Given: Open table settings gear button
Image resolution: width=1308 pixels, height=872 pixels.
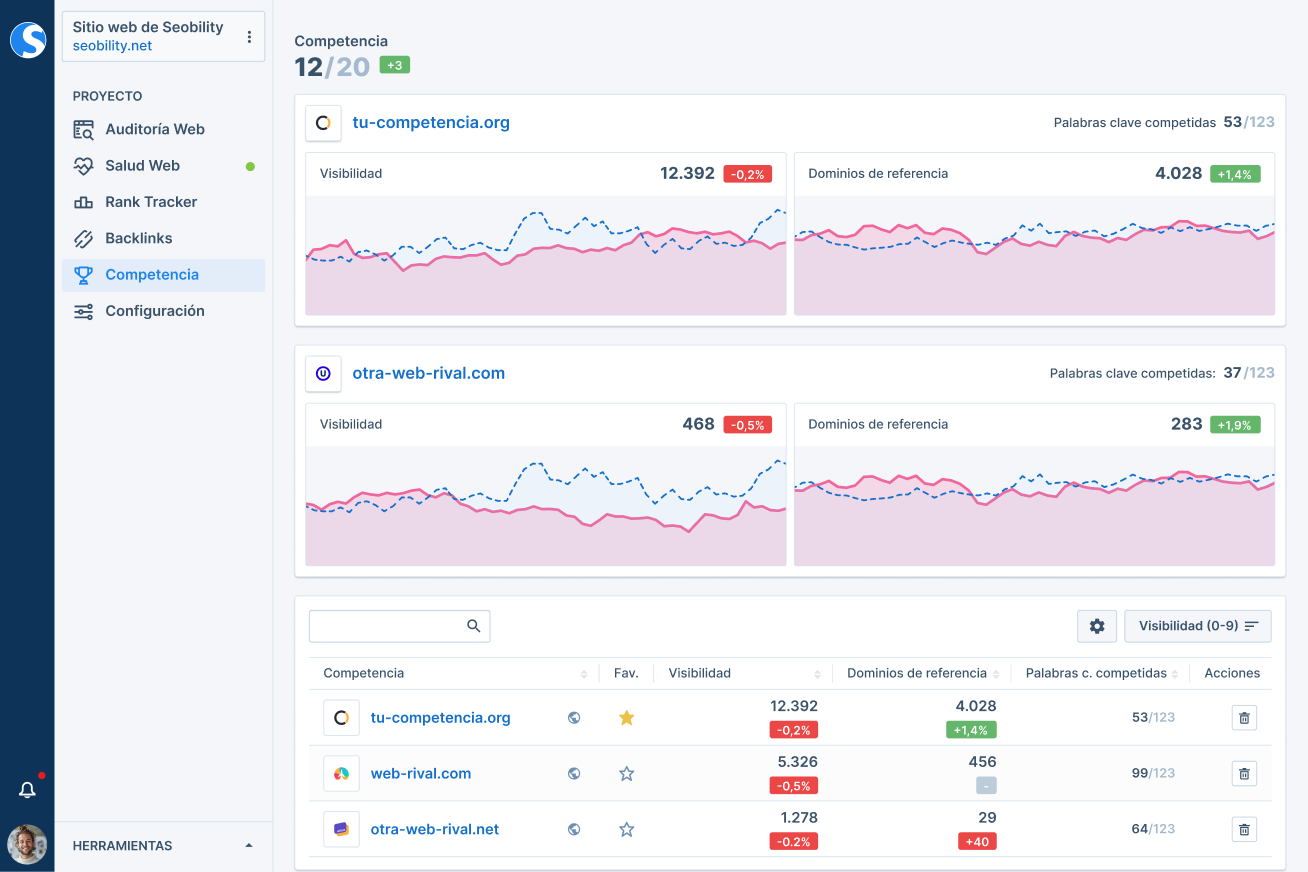Looking at the screenshot, I should 1097,626.
